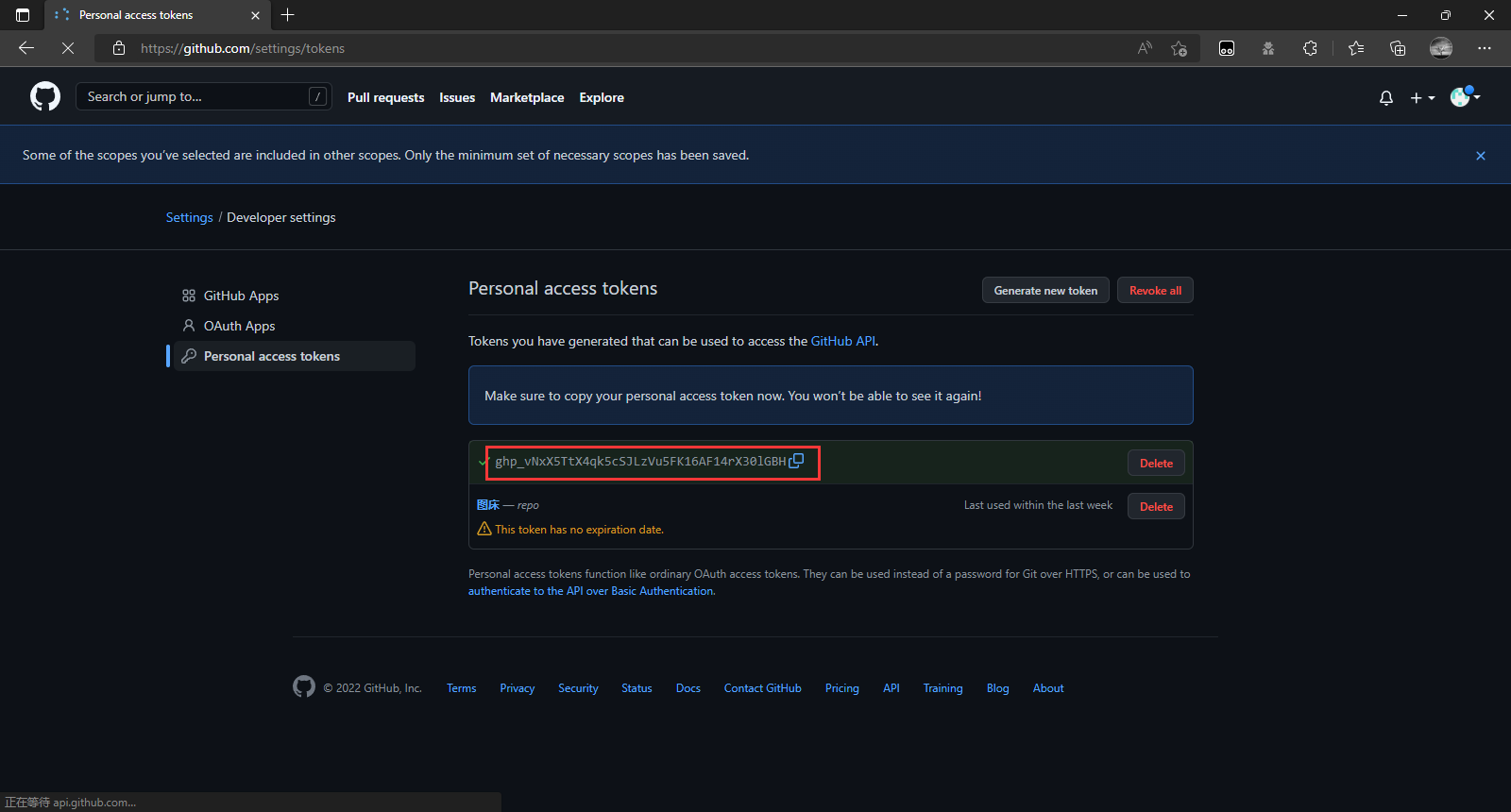This screenshot has width=1511, height=812.
Task: Dismiss the scopes notice banner
Action: [x=1481, y=156]
